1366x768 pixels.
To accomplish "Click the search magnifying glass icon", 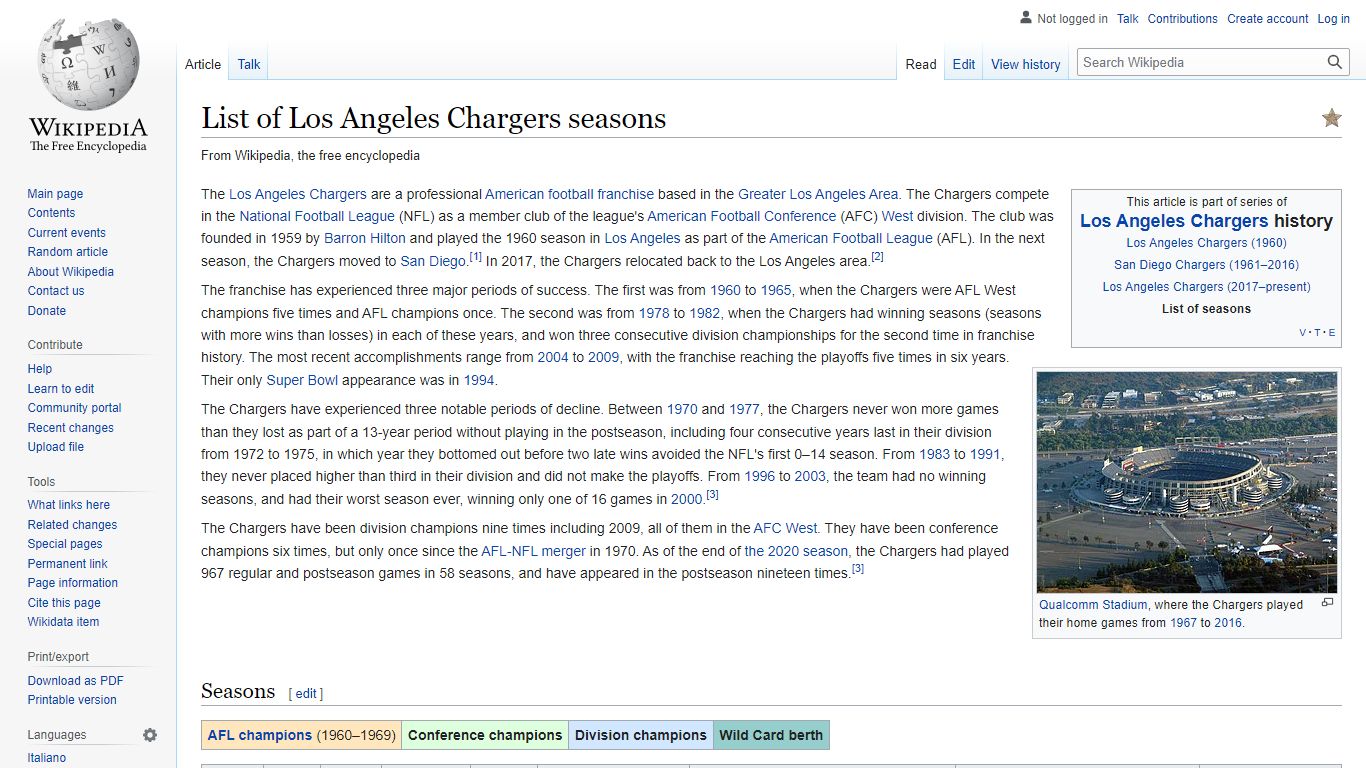I will pos(1335,62).
